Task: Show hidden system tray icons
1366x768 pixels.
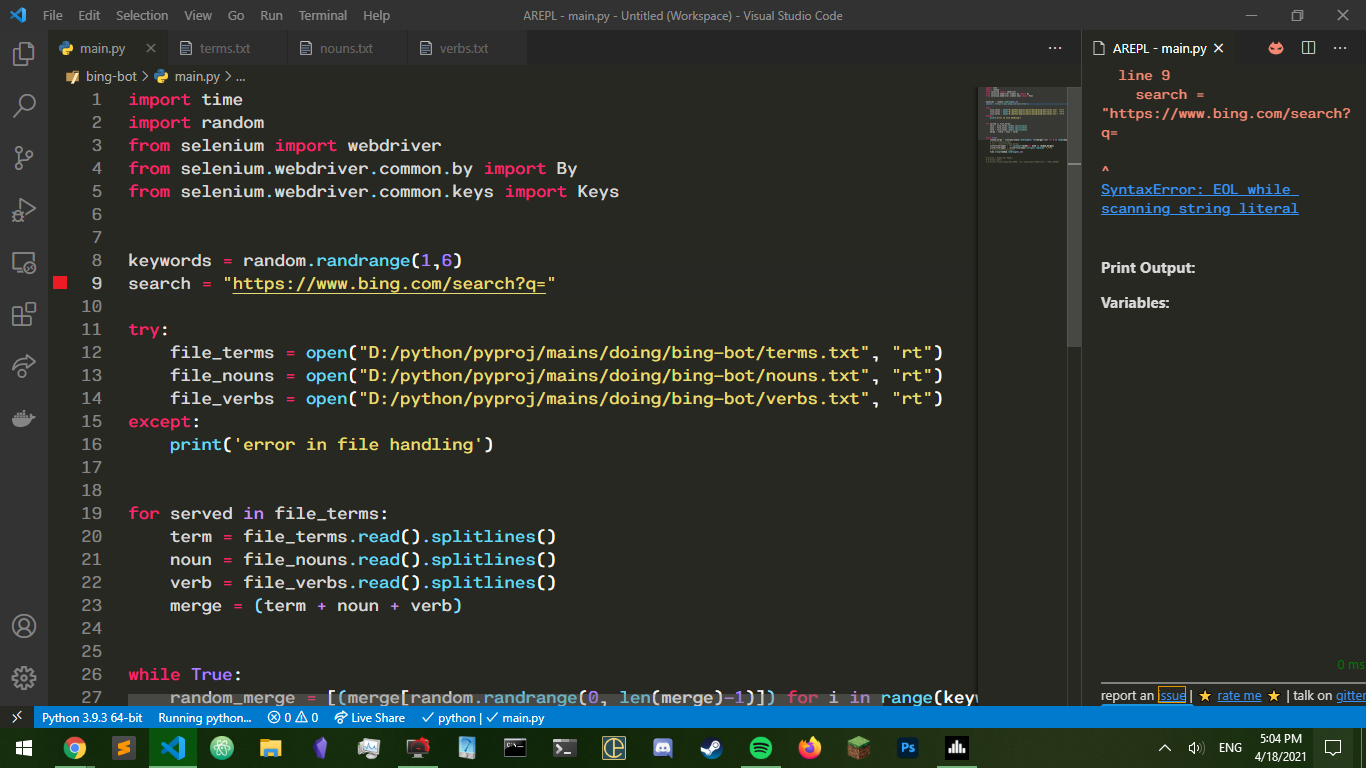Action: (1165, 748)
